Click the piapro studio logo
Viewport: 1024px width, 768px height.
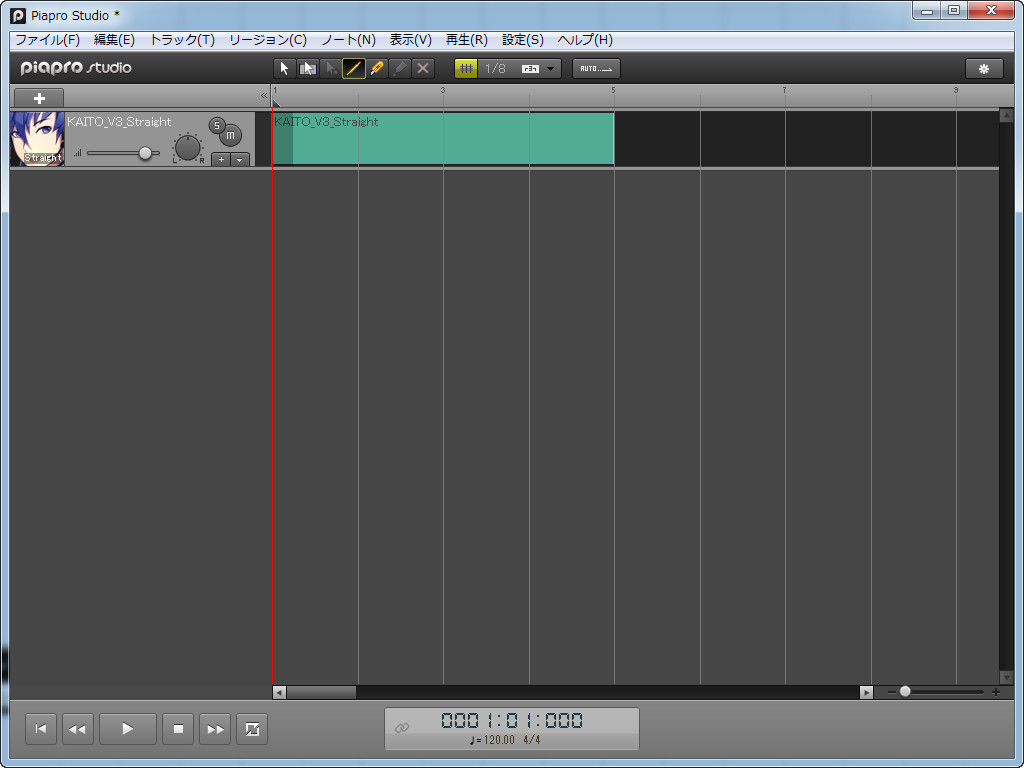click(x=76, y=68)
